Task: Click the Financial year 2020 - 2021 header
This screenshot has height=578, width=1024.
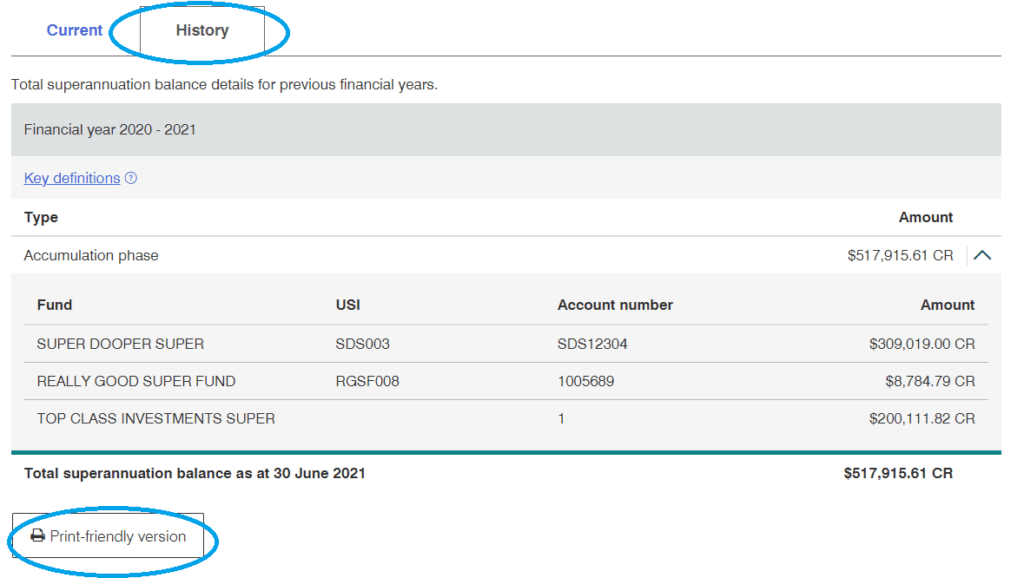Action: point(110,130)
